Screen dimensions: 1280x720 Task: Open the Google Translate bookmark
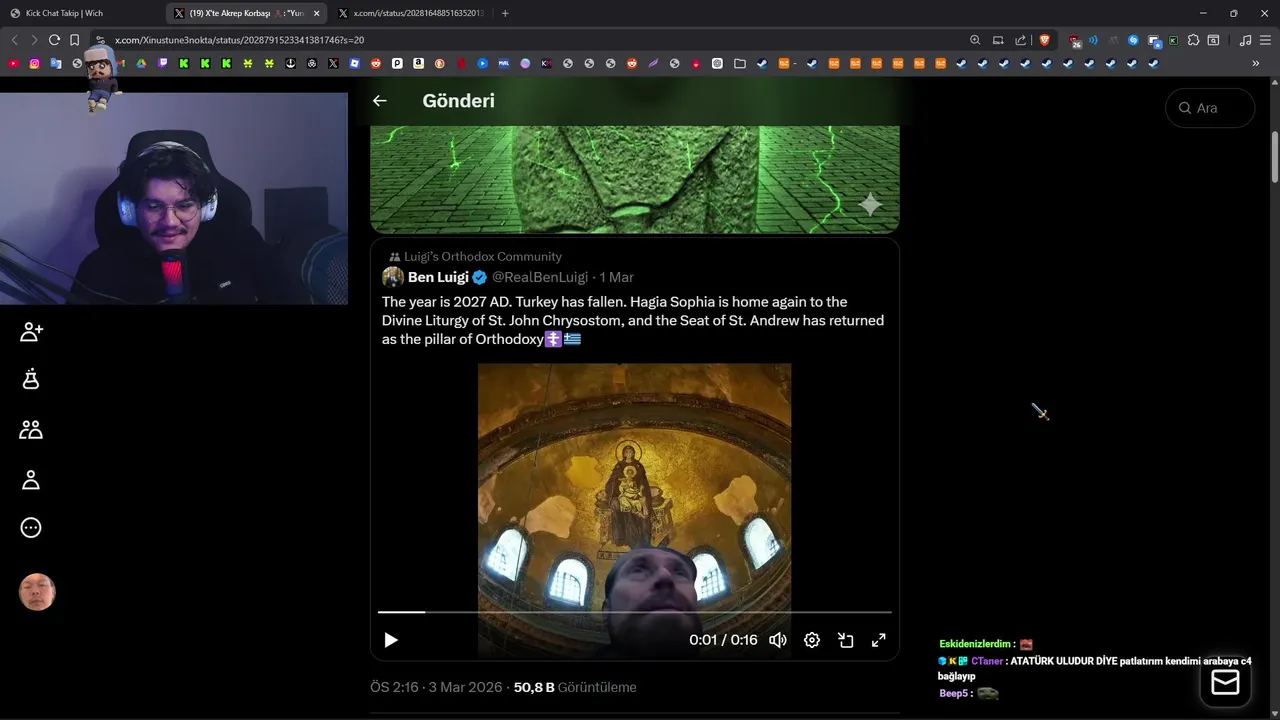pyautogui.click(x=56, y=63)
